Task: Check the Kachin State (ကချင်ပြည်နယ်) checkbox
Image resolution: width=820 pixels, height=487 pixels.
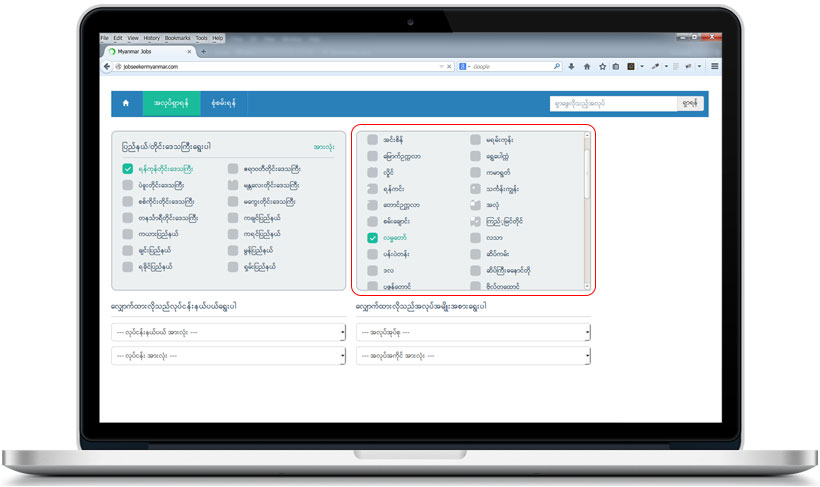Action: 233,218
